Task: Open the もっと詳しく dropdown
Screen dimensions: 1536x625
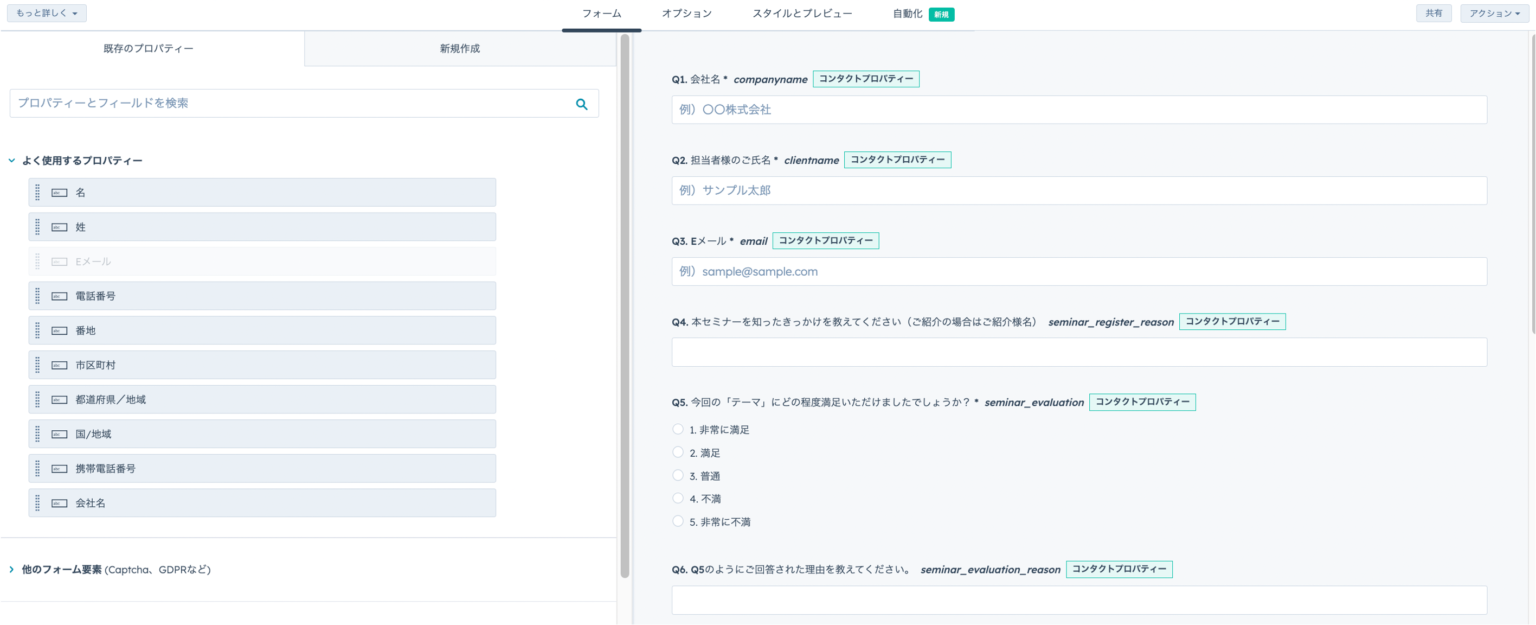Action: pyautogui.click(x=47, y=13)
